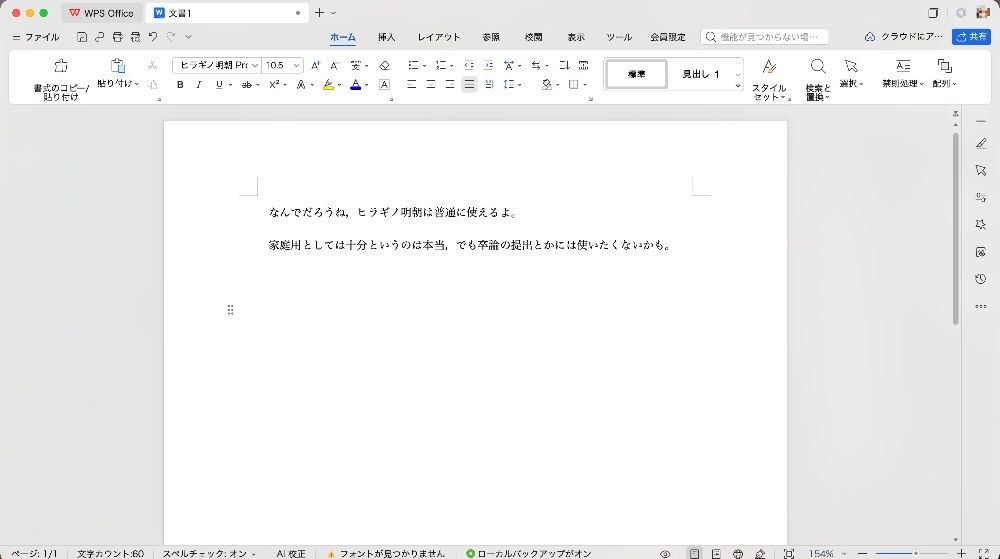The width and height of the screenshot is (1000, 559).
Task: Open the font size dropdown
Action: (296, 66)
